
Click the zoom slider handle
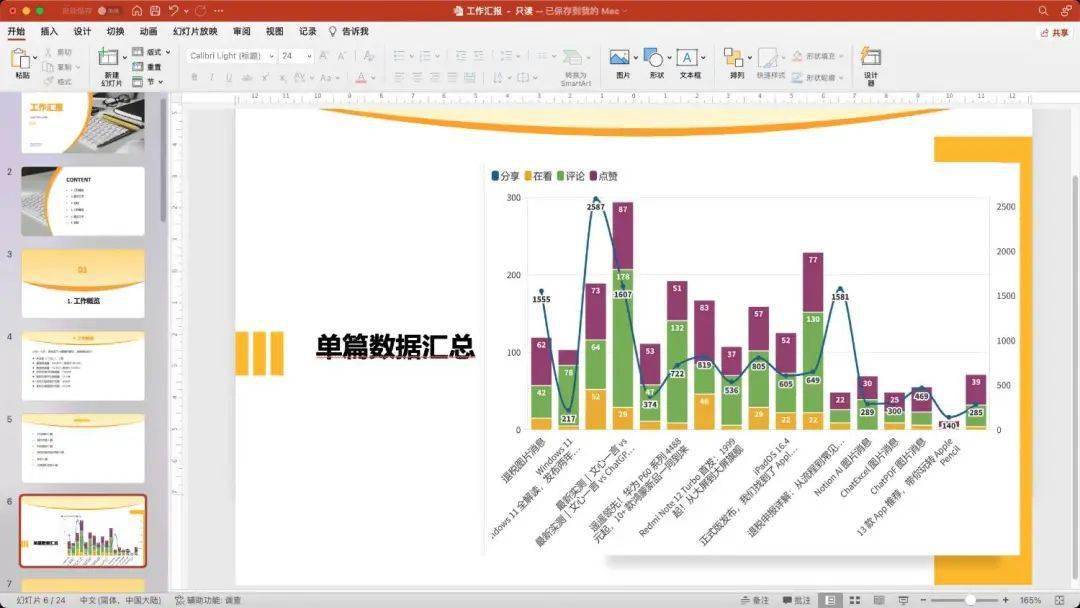click(x=970, y=600)
